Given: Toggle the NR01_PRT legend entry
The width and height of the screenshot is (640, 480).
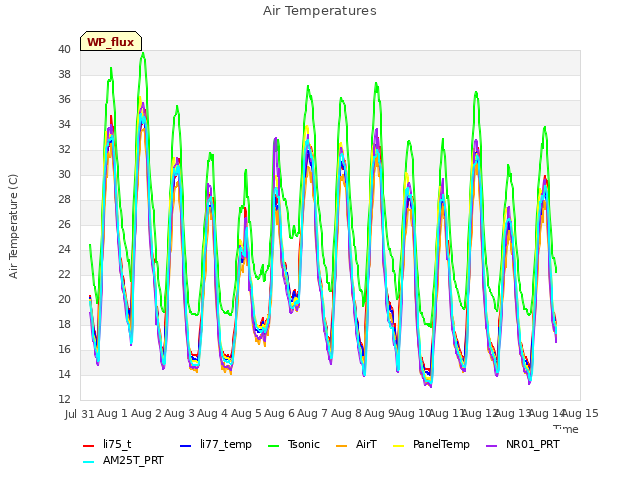Looking at the screenshot, I should [x=523, y=444].
